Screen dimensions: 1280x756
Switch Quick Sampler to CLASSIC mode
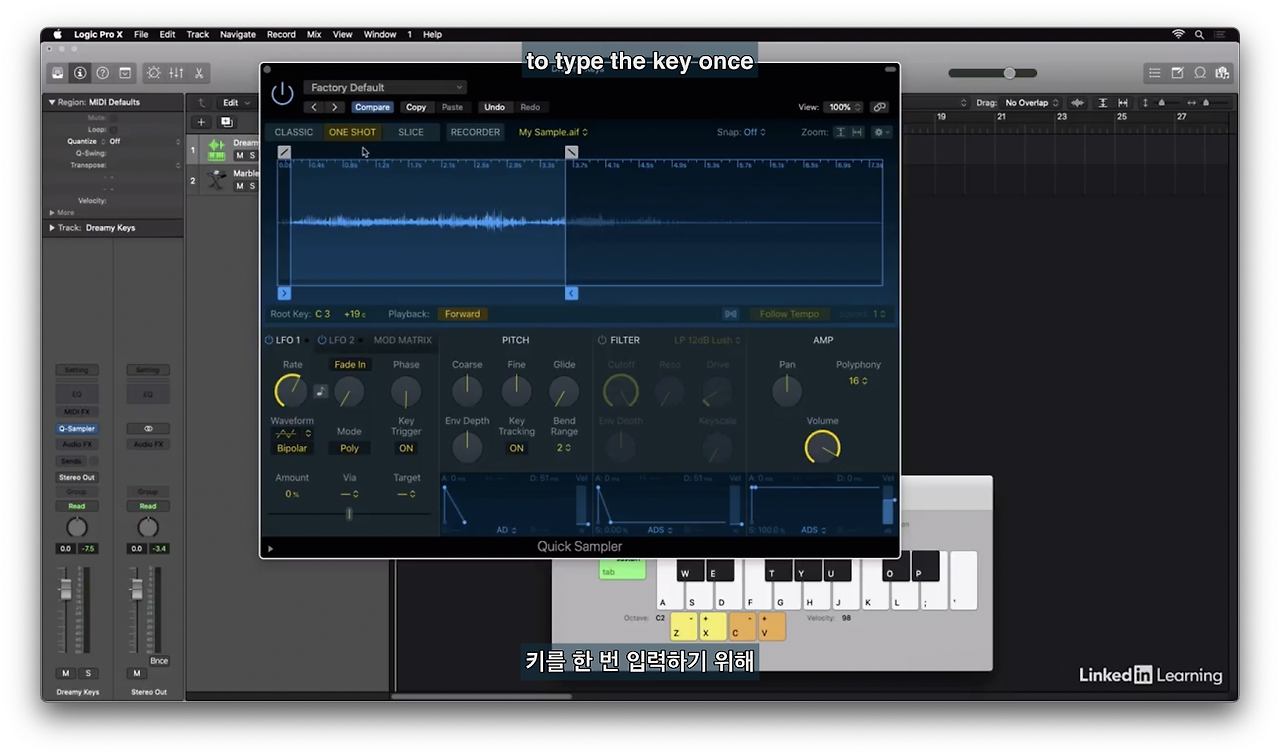294,132
